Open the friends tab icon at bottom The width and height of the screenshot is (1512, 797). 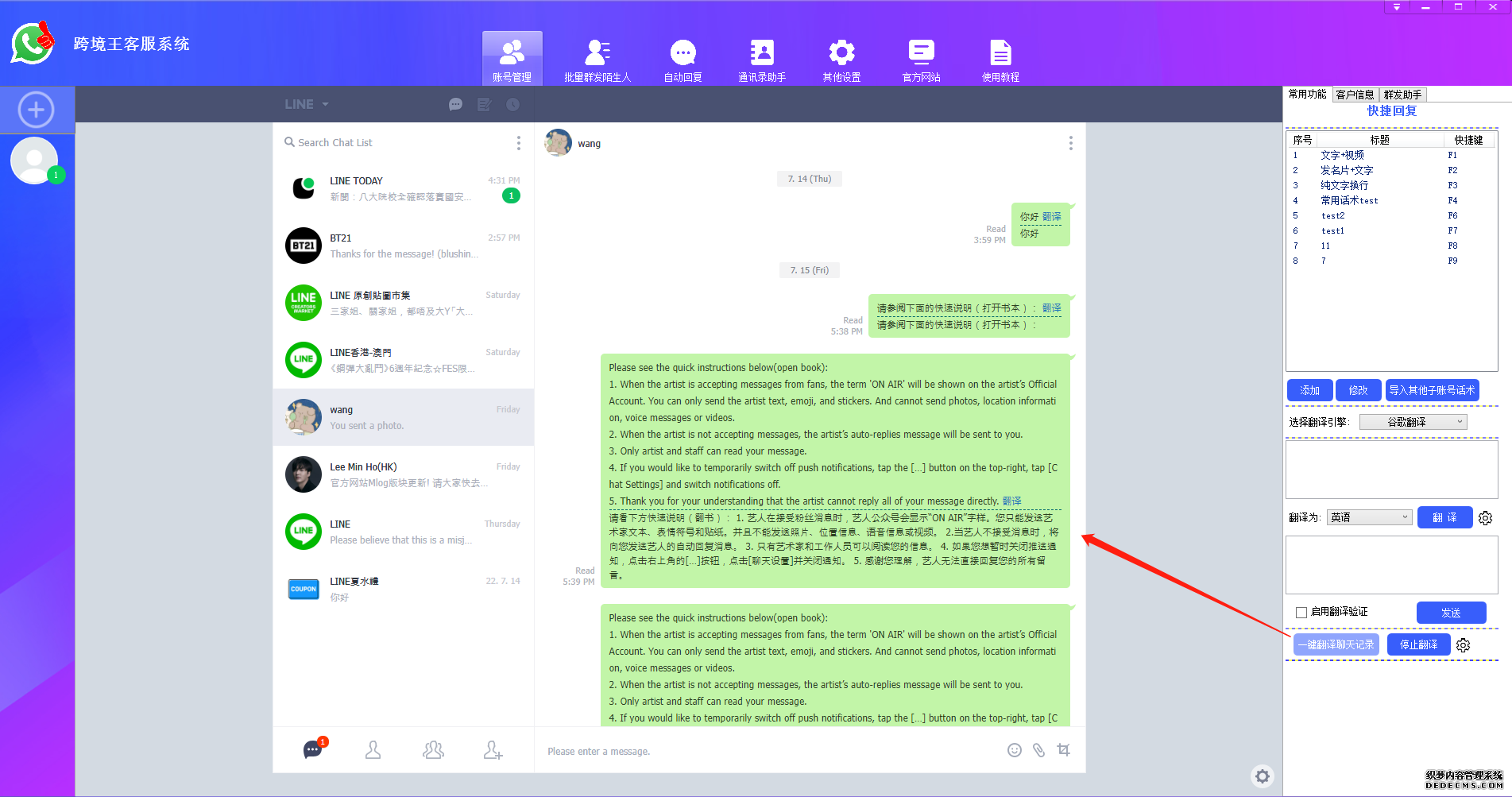[x=373, y=750]
